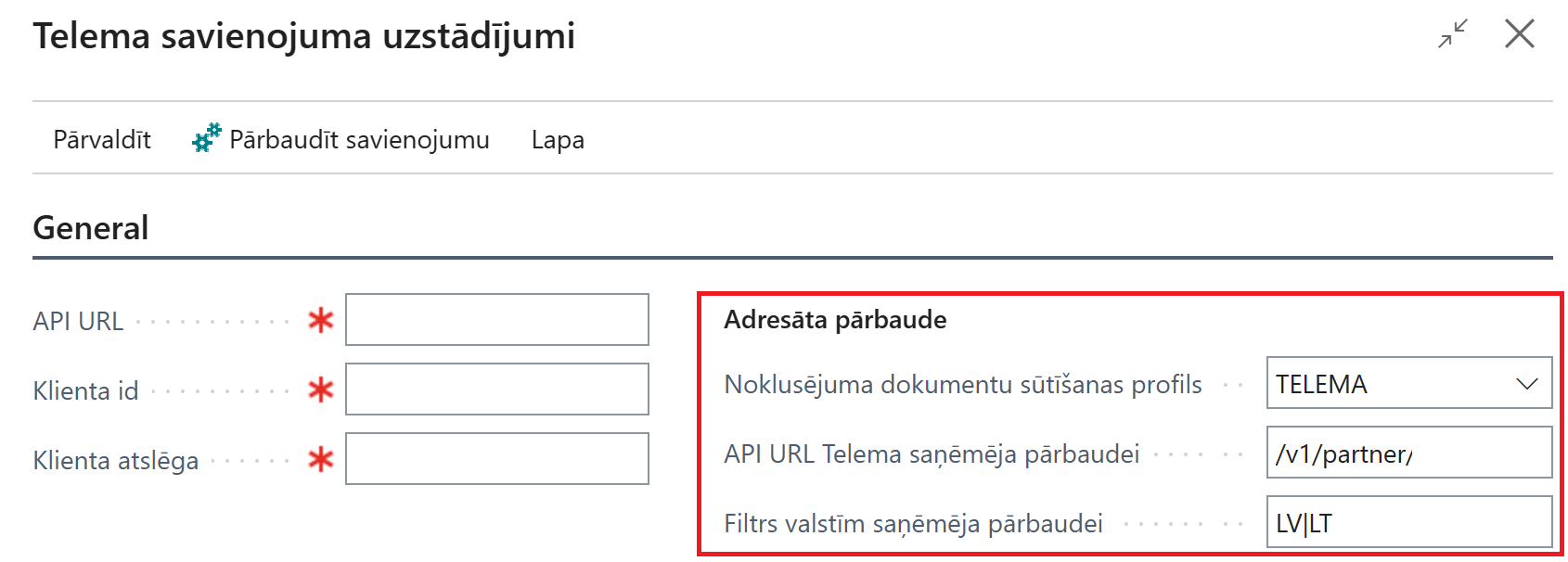Click into the Klienta id field
This screenshot has height=562, width=1568.
(x=496, y=390)
